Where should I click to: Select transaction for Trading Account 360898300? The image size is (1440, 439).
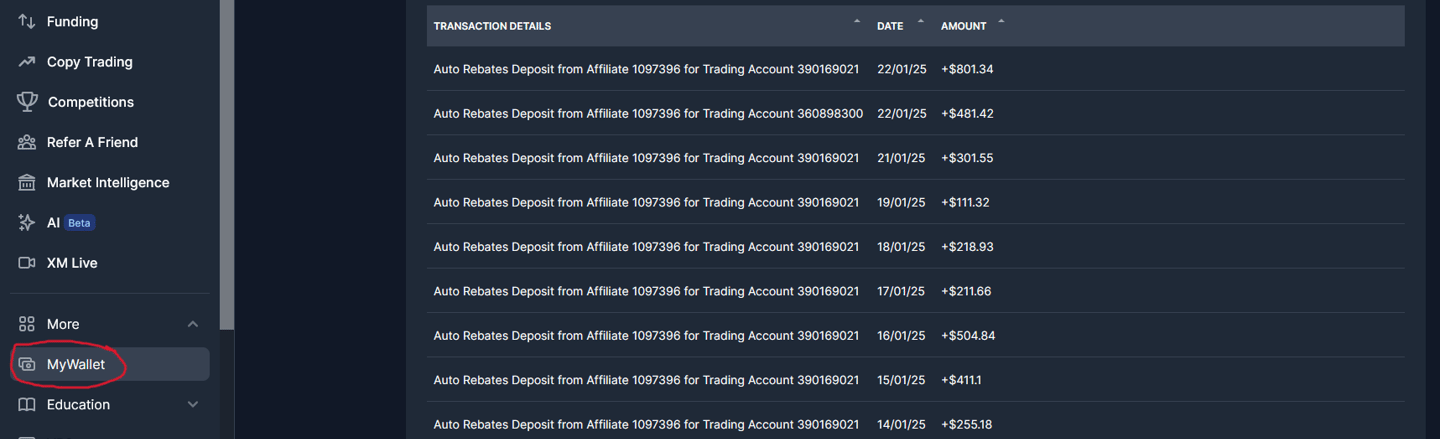pyautogui.click(x=648, y=114)
